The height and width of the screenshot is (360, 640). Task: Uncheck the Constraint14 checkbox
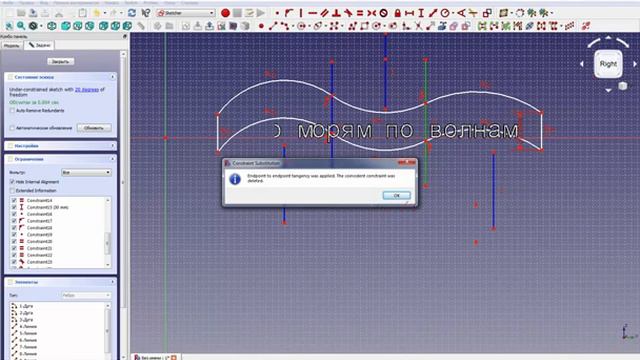[x=14, y=200]
